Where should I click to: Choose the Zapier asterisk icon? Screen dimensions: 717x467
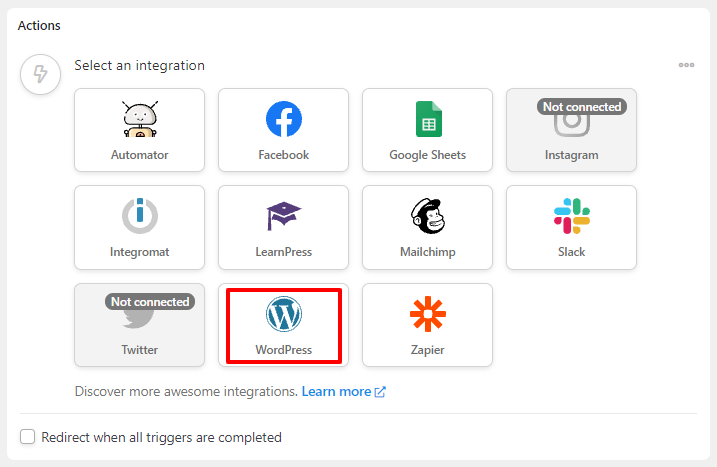(428, 314)
